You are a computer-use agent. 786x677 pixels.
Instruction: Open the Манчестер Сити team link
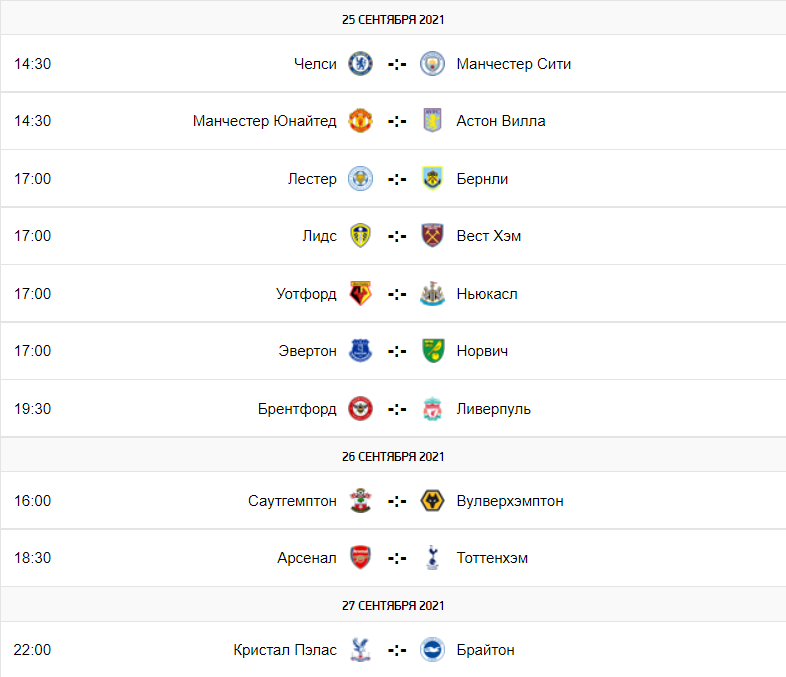513,64
